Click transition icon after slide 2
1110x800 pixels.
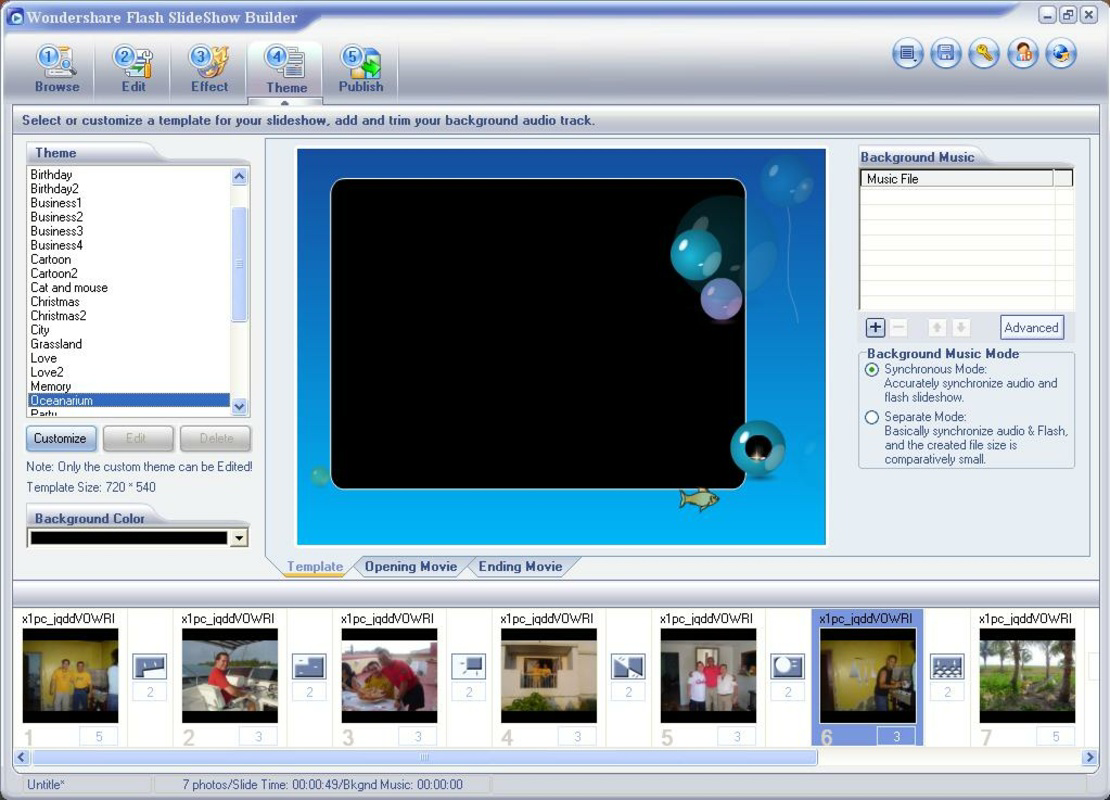tap(309, 667)
